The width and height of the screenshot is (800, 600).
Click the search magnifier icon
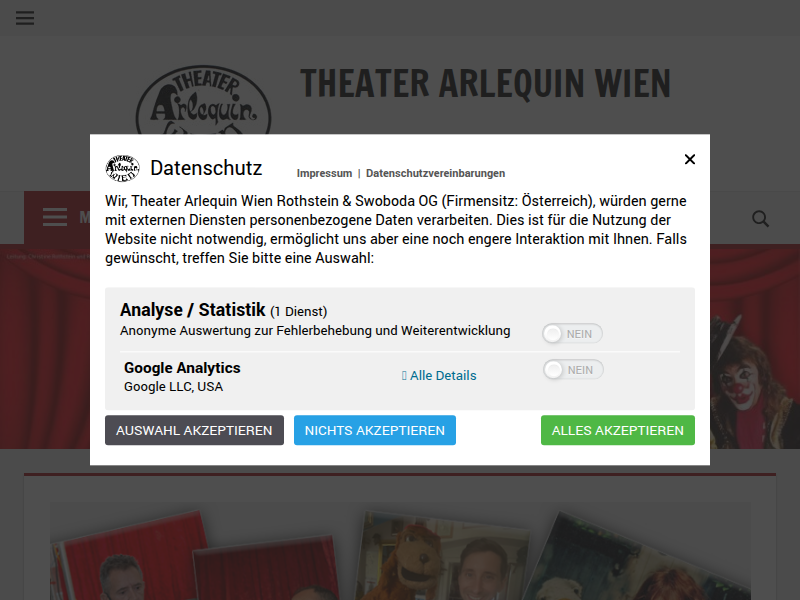[760, 219]
